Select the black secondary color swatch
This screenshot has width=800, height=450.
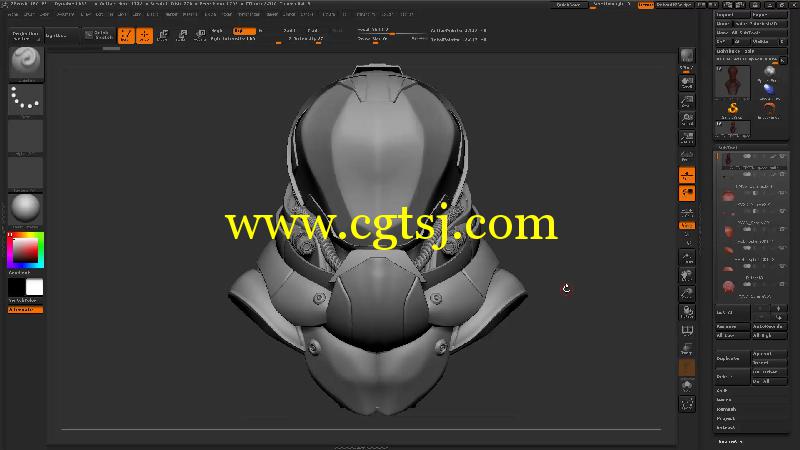tap(17, 287)
